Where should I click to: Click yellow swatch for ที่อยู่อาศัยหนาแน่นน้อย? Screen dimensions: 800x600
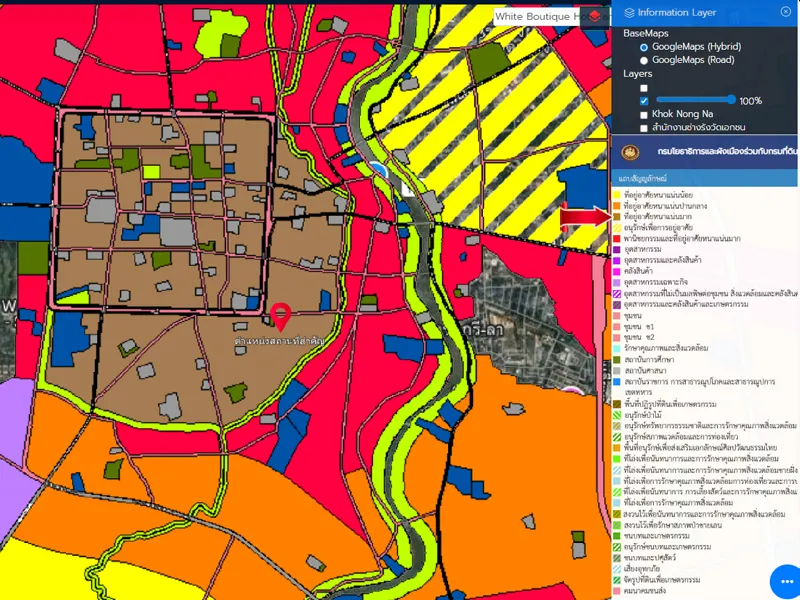(x=617, y=194)
